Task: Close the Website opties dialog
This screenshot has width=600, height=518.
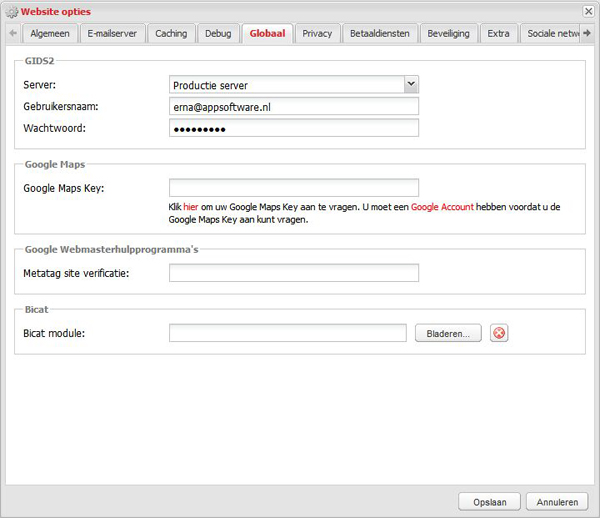Action: 589,11
